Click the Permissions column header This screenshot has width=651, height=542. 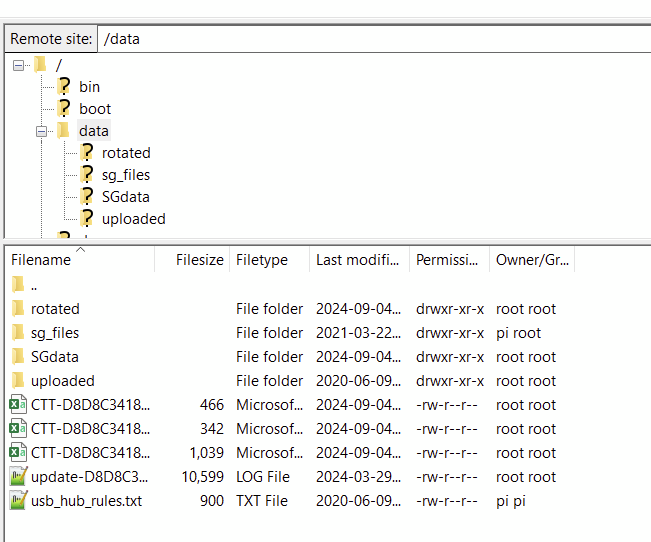(447, 260)
